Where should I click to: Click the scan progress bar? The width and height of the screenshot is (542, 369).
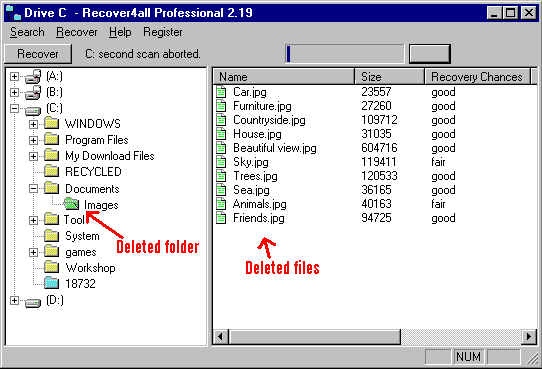345,54
